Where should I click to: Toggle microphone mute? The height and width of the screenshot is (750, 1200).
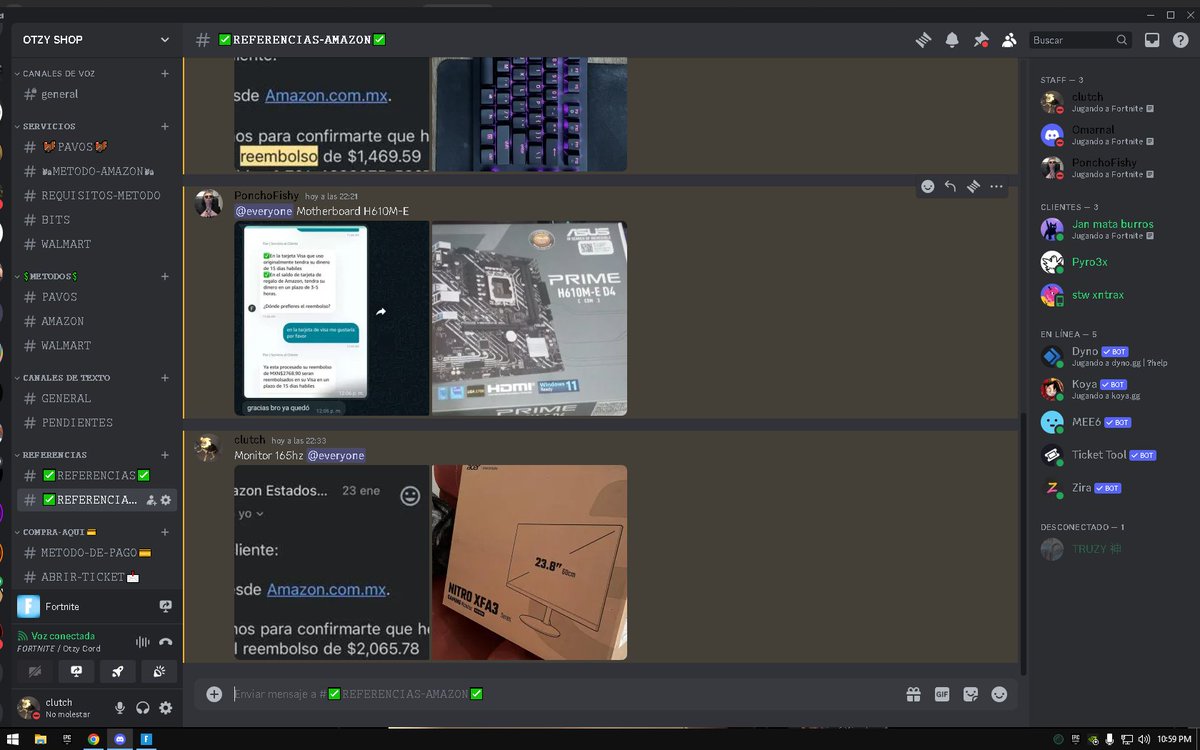(120, 708)
